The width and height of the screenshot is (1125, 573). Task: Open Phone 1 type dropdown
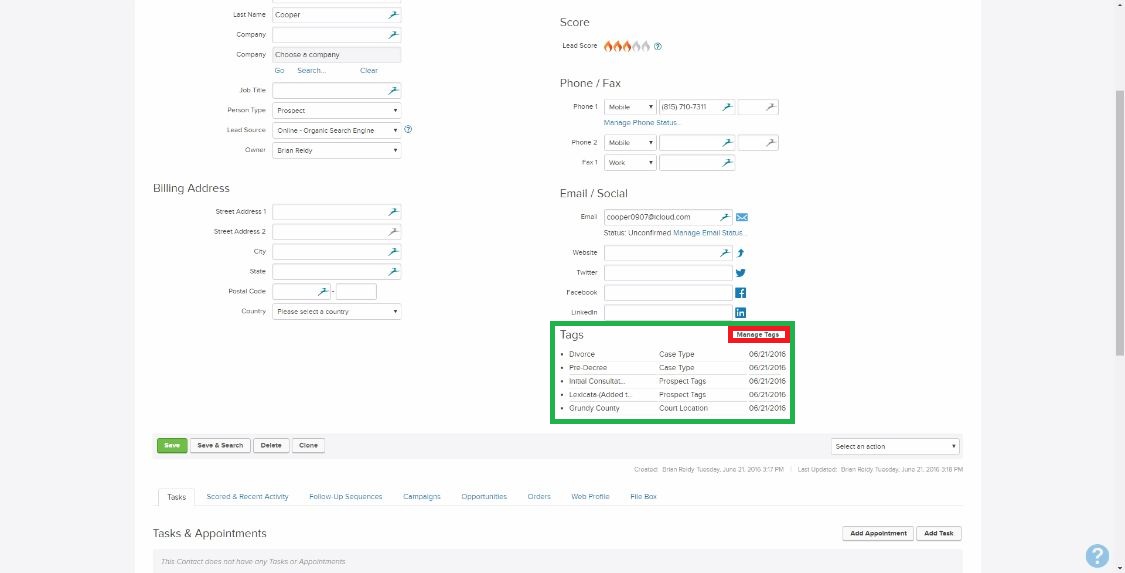click(630, 107)
